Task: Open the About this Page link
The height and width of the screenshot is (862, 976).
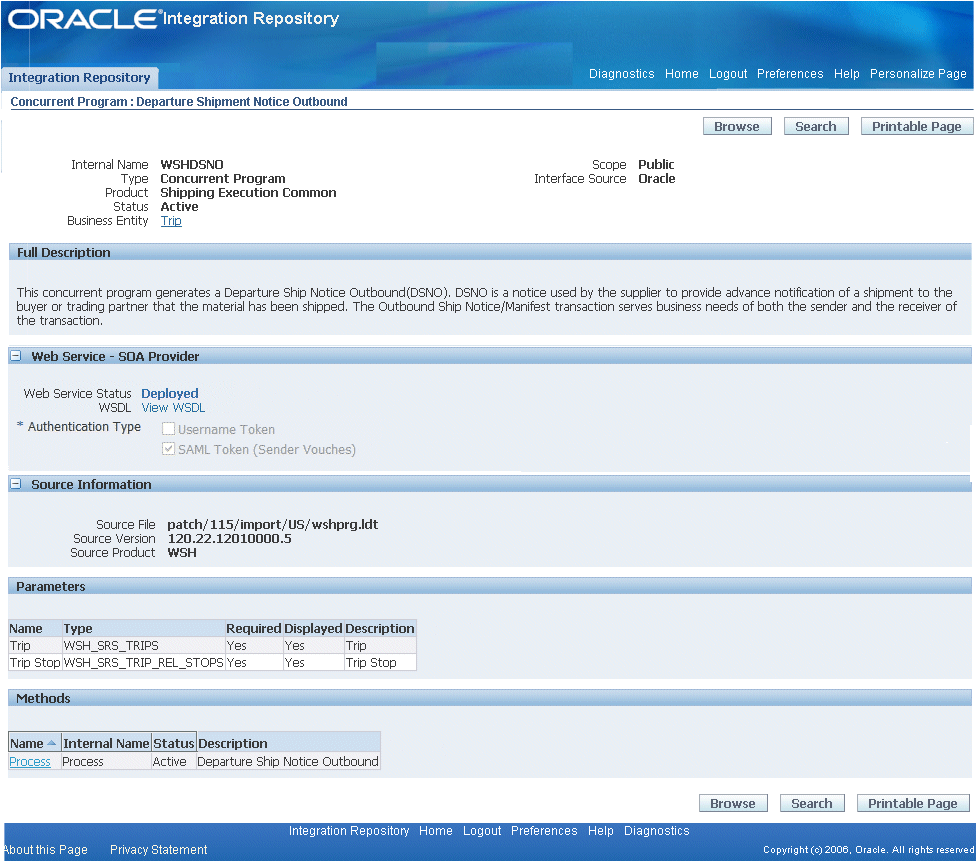Action: (45, 850)
